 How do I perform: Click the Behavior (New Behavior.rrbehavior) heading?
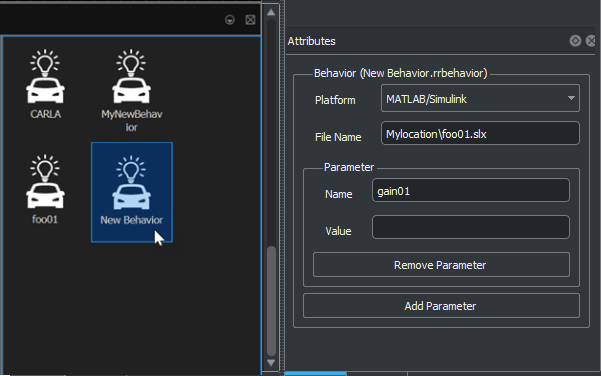point(401,73)
